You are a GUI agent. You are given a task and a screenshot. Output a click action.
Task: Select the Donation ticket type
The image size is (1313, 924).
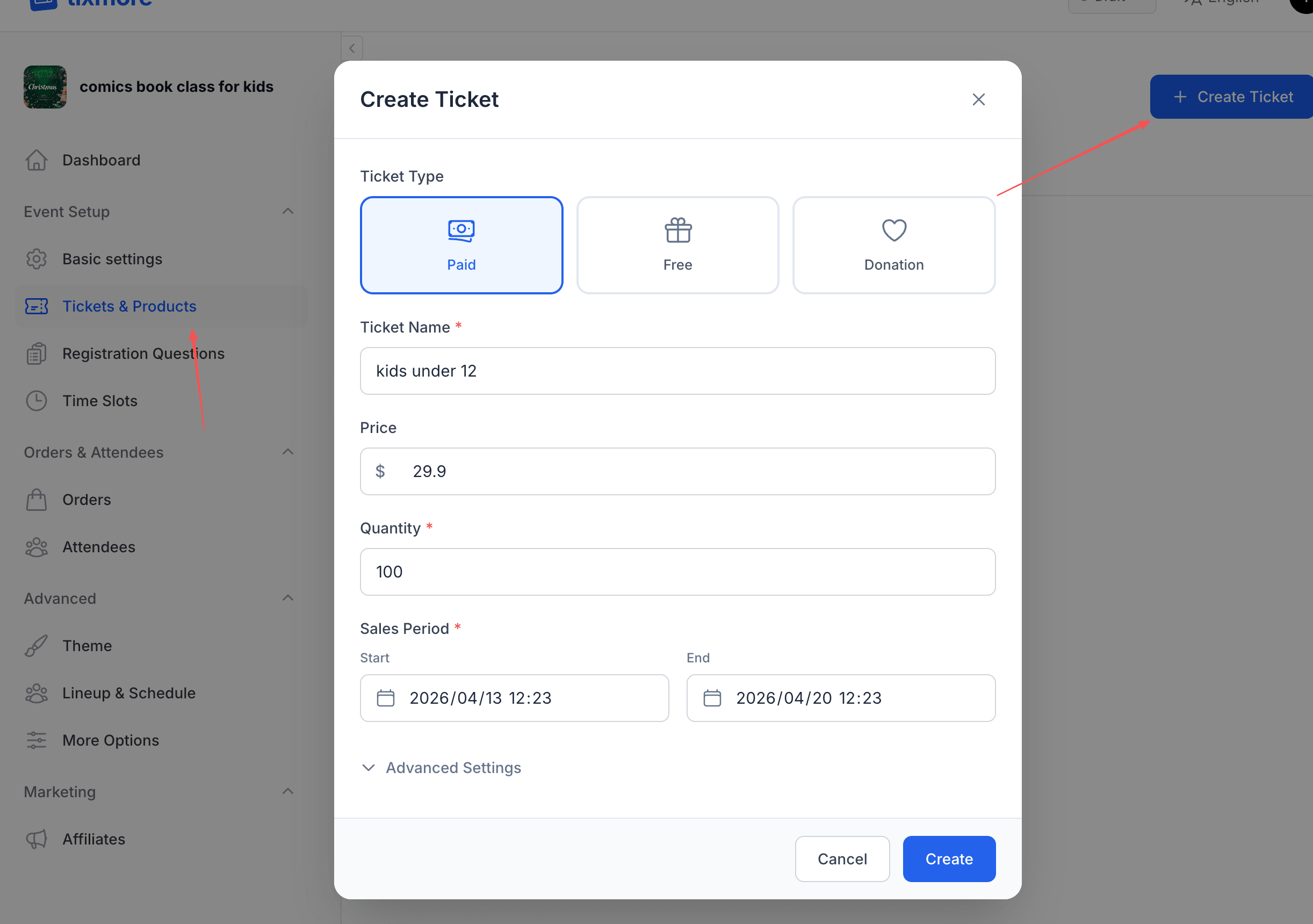pos(893,245)
